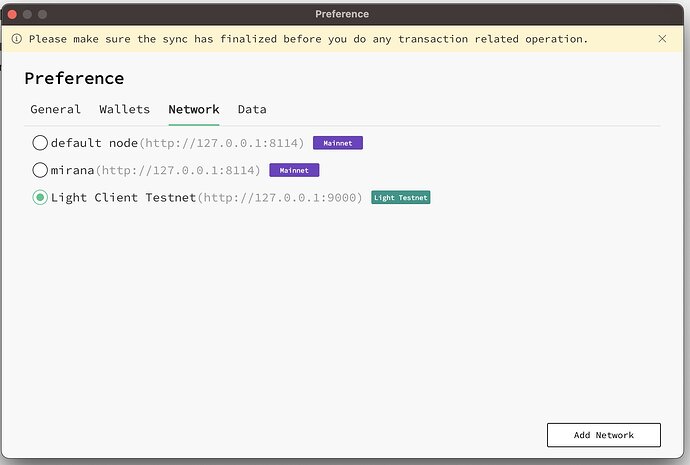Click the green Light Testnet badge
Viewport: 690px width, 465px height.
[x=400, y=198]
